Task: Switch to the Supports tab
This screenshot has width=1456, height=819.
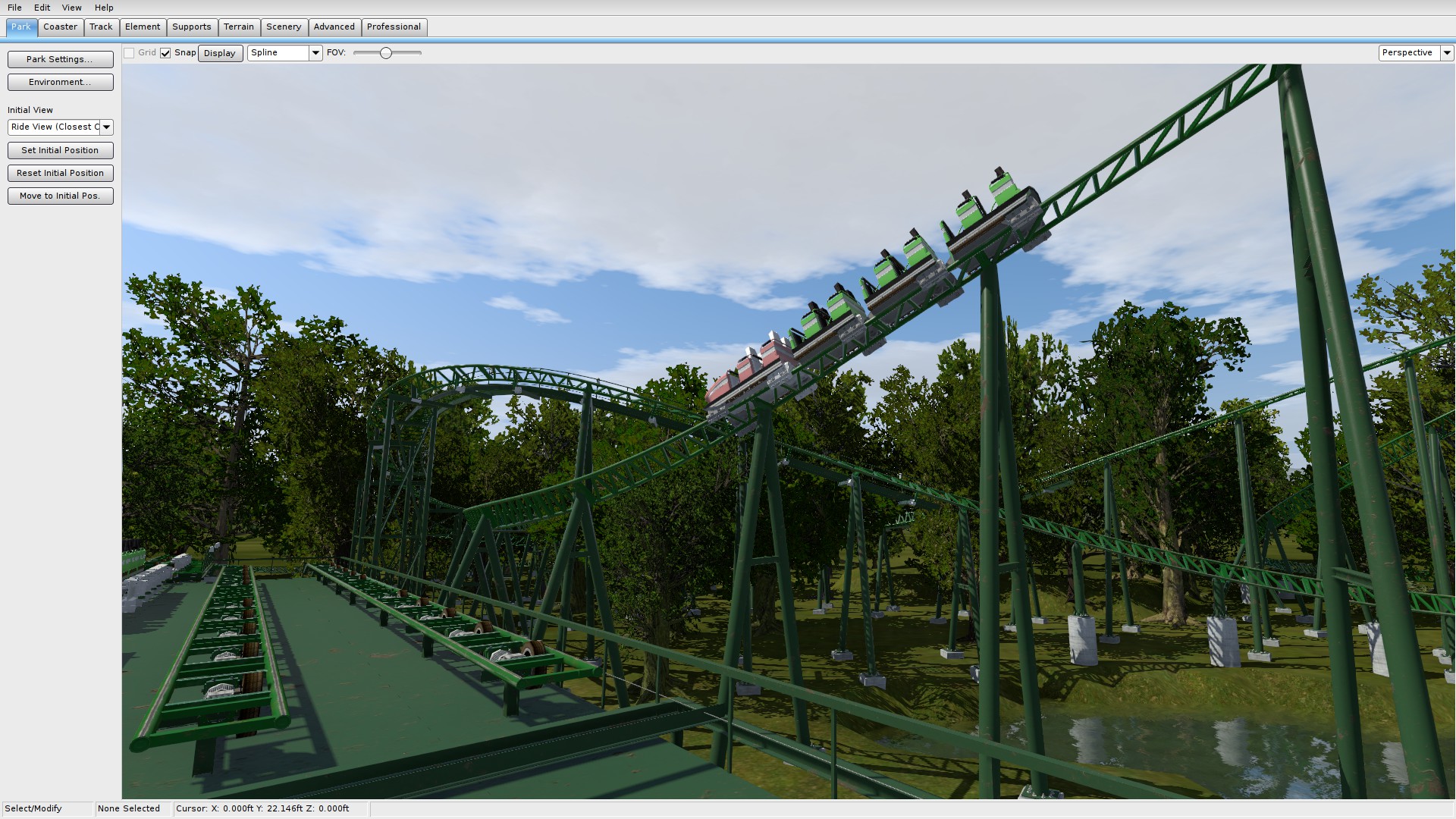Action: [x=192, y=27]
